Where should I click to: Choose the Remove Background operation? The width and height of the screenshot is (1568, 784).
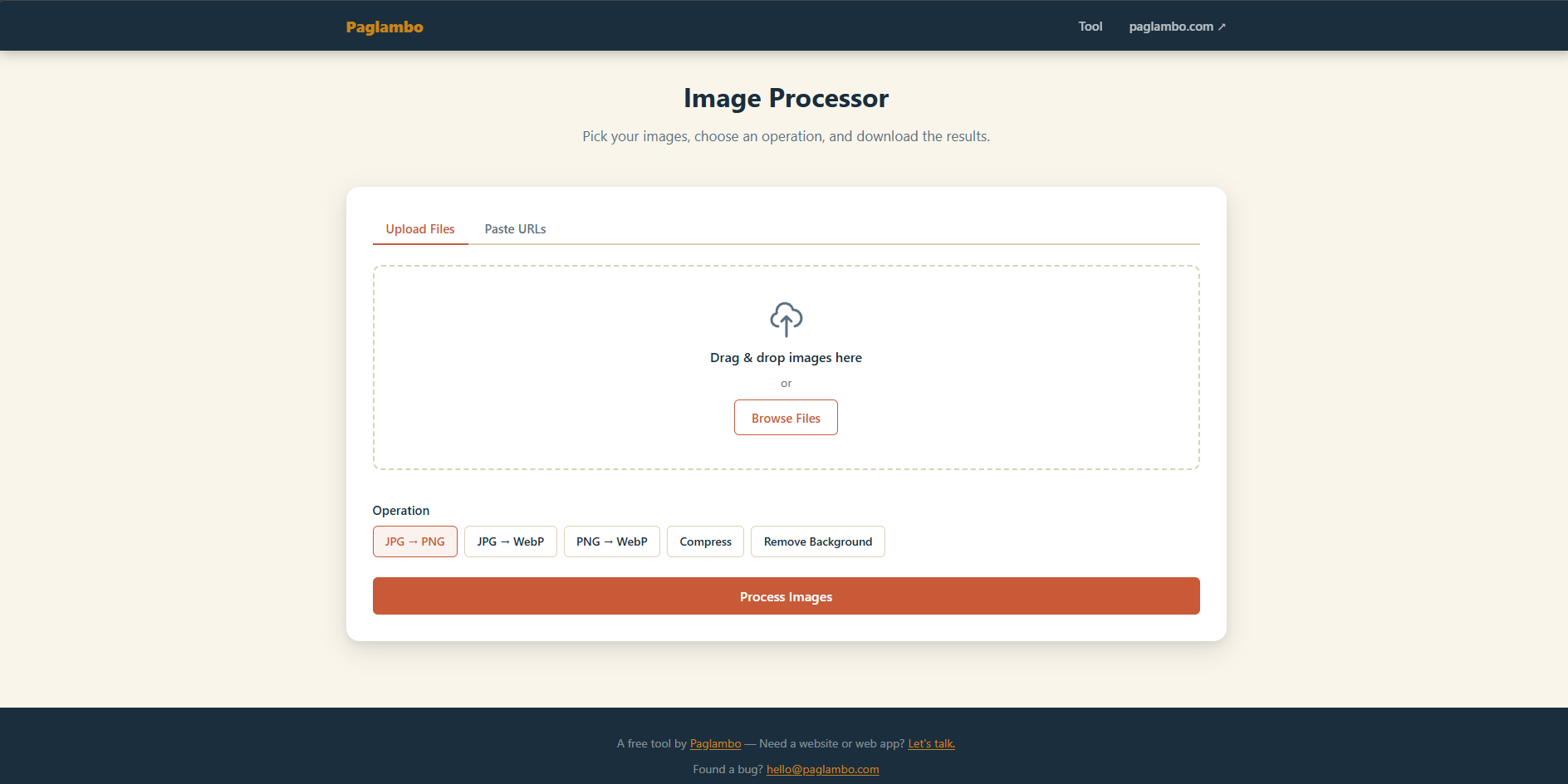[817, 541]
